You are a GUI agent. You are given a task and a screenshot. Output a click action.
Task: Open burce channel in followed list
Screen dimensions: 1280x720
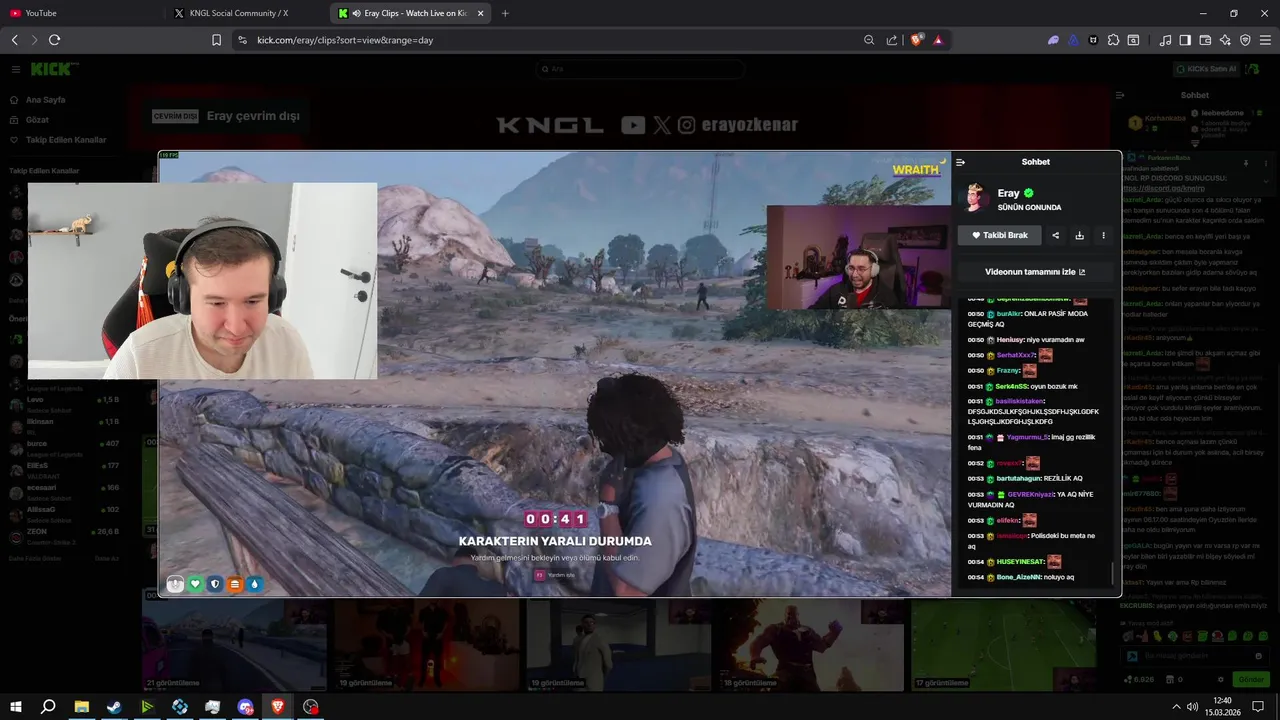coord(62,447)
